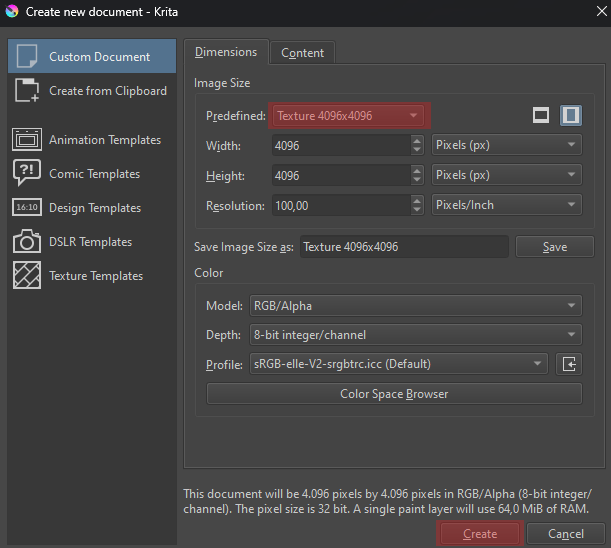Open the Color Space Browser
This screenshot has width=611, height=548.
click(x=393, y=394)
